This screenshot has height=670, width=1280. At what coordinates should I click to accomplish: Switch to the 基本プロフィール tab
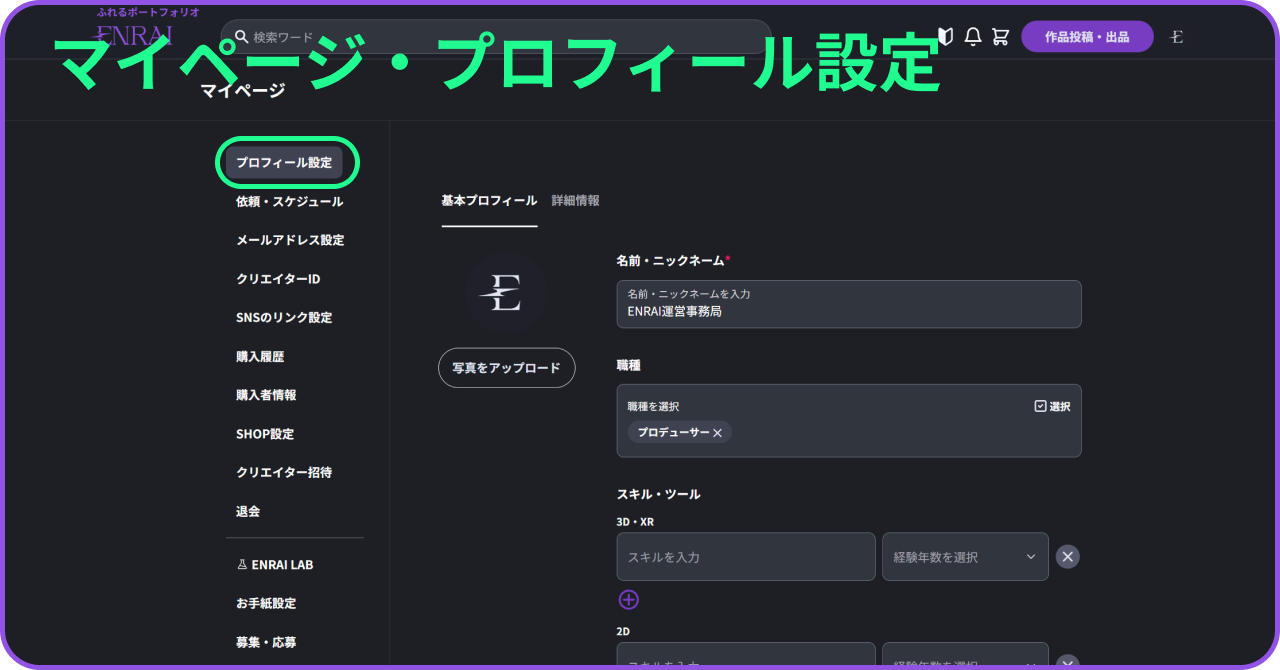click(489, 201)
